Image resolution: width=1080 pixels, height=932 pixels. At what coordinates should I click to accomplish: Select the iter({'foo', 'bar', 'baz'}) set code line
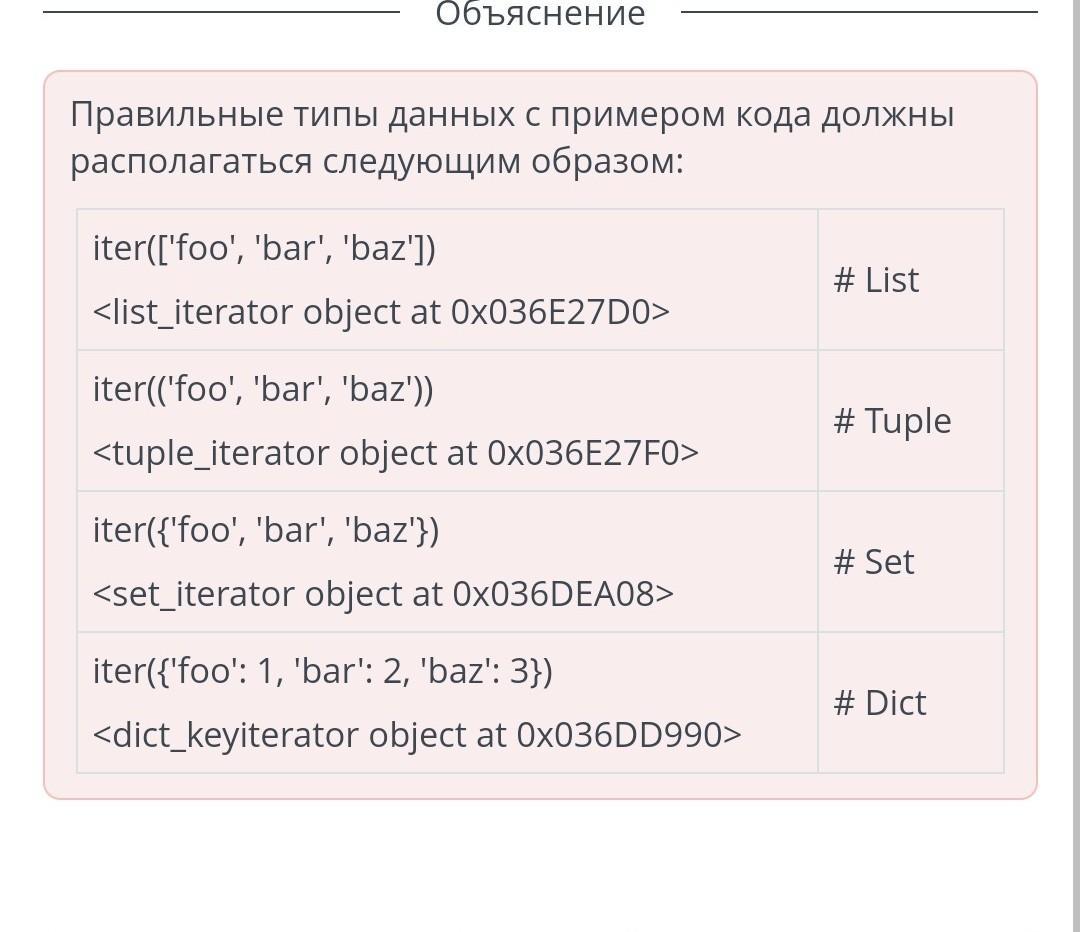click(266, 530)
